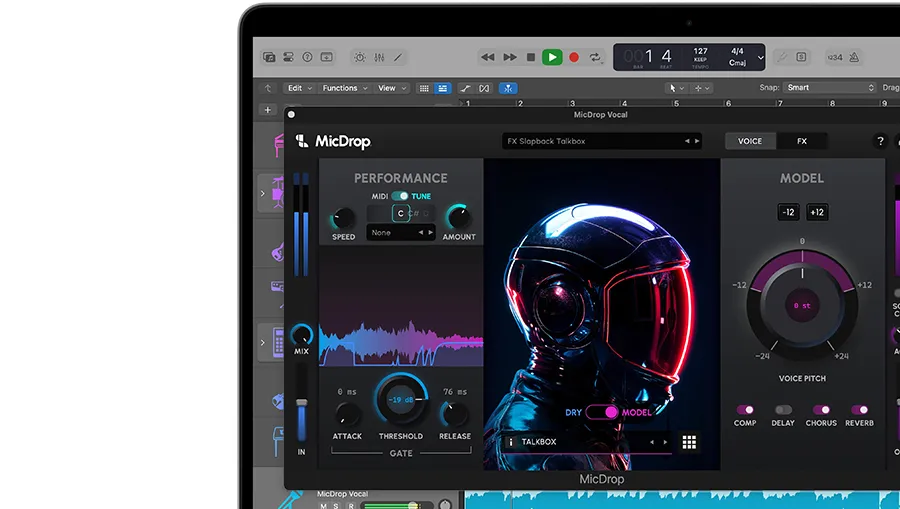
Task: Select previous voice model arrow beside TALKBOX
Action: [x=651, y=442]
